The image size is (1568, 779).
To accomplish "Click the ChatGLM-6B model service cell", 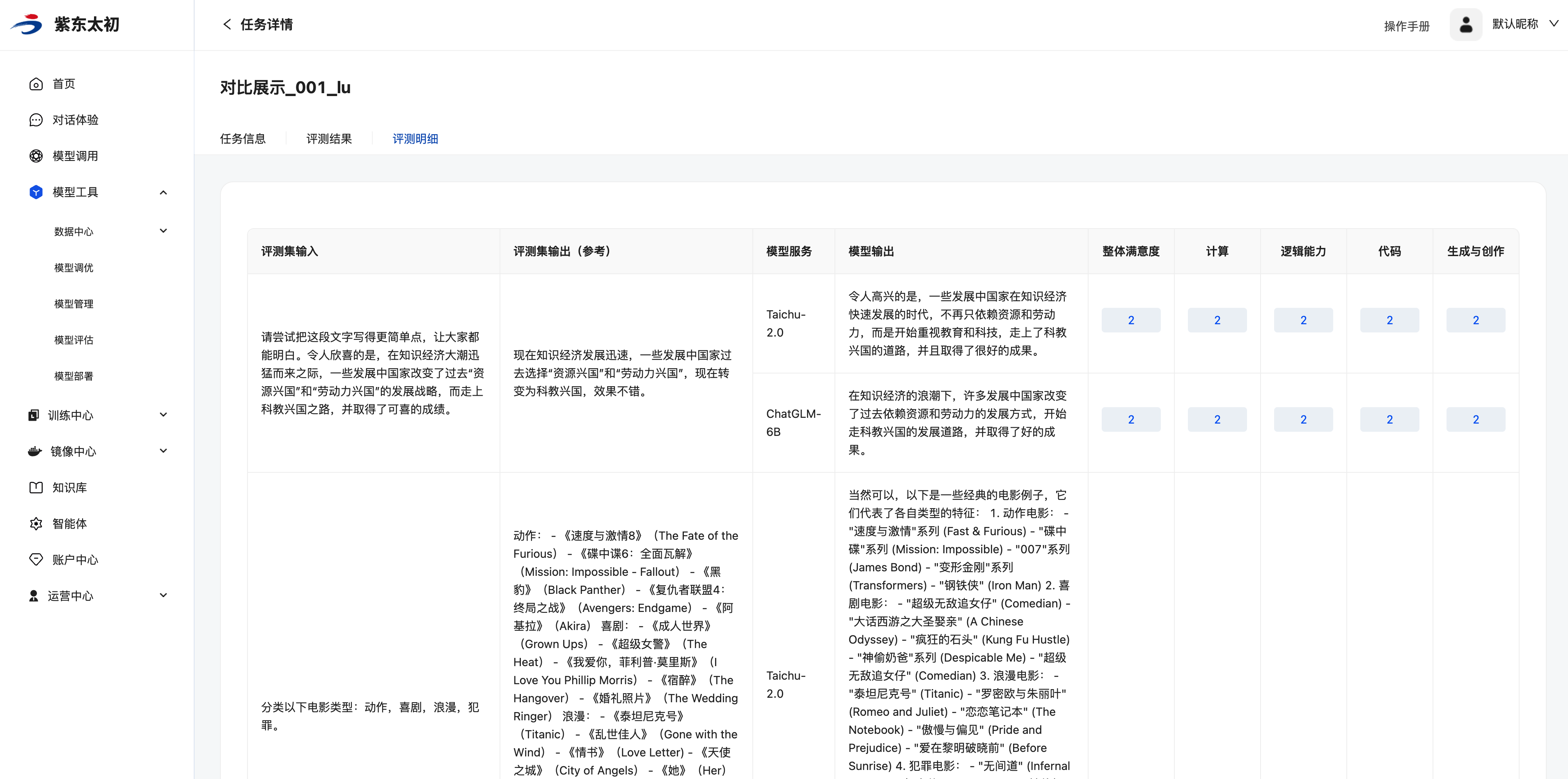I will (x=794, y=422).
